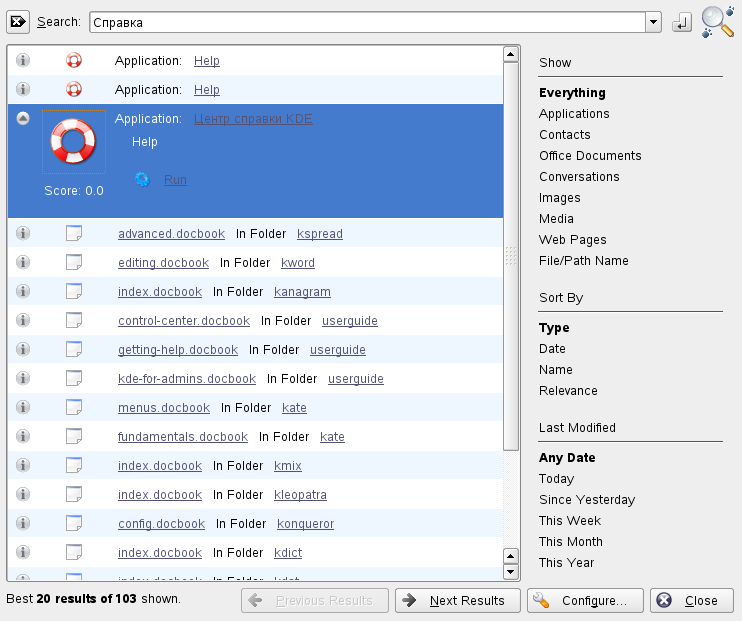Sort results by Date

552,349
